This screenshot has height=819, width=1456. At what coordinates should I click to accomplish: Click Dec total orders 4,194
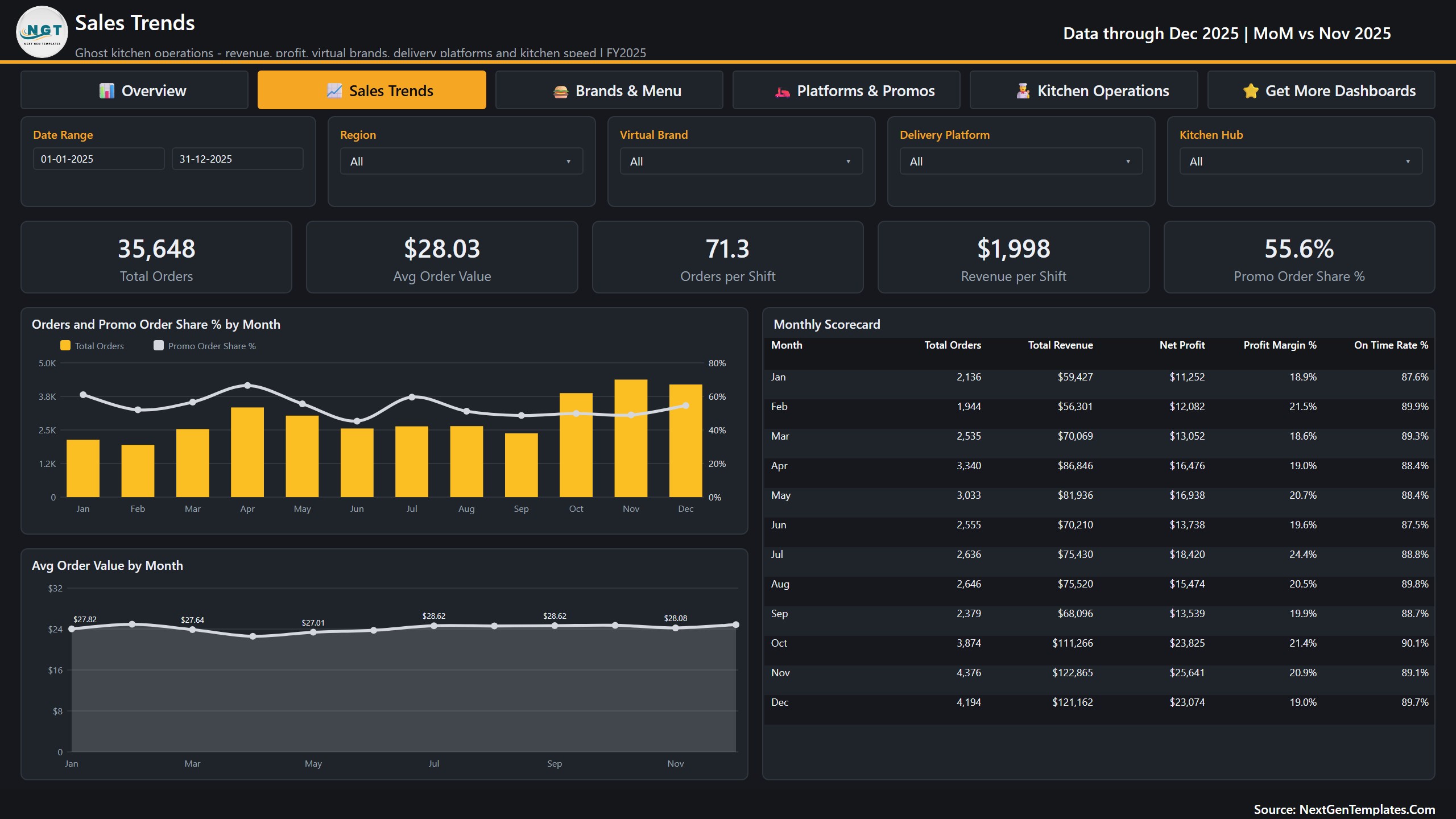tap(969, 702)
